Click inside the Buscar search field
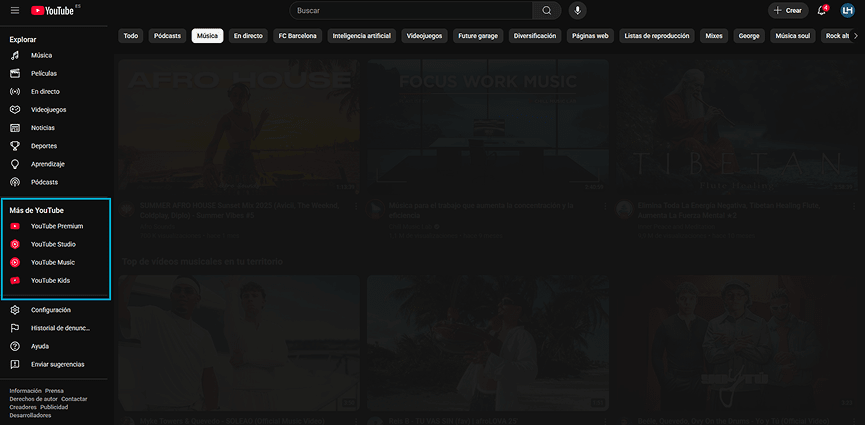This screenshot has height=425, width=865. [411, 10]
